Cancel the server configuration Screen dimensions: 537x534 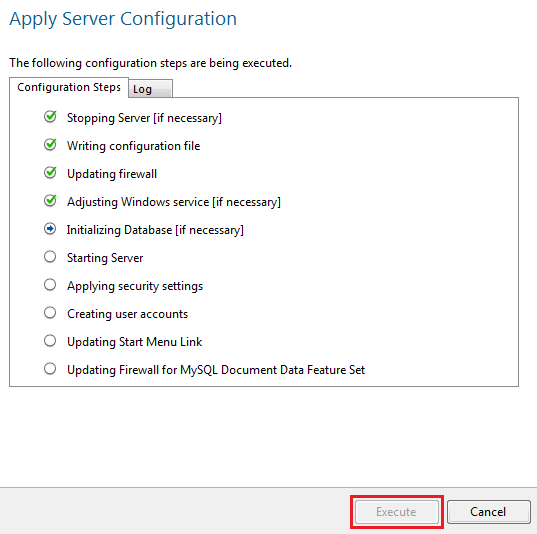[488, 512]
